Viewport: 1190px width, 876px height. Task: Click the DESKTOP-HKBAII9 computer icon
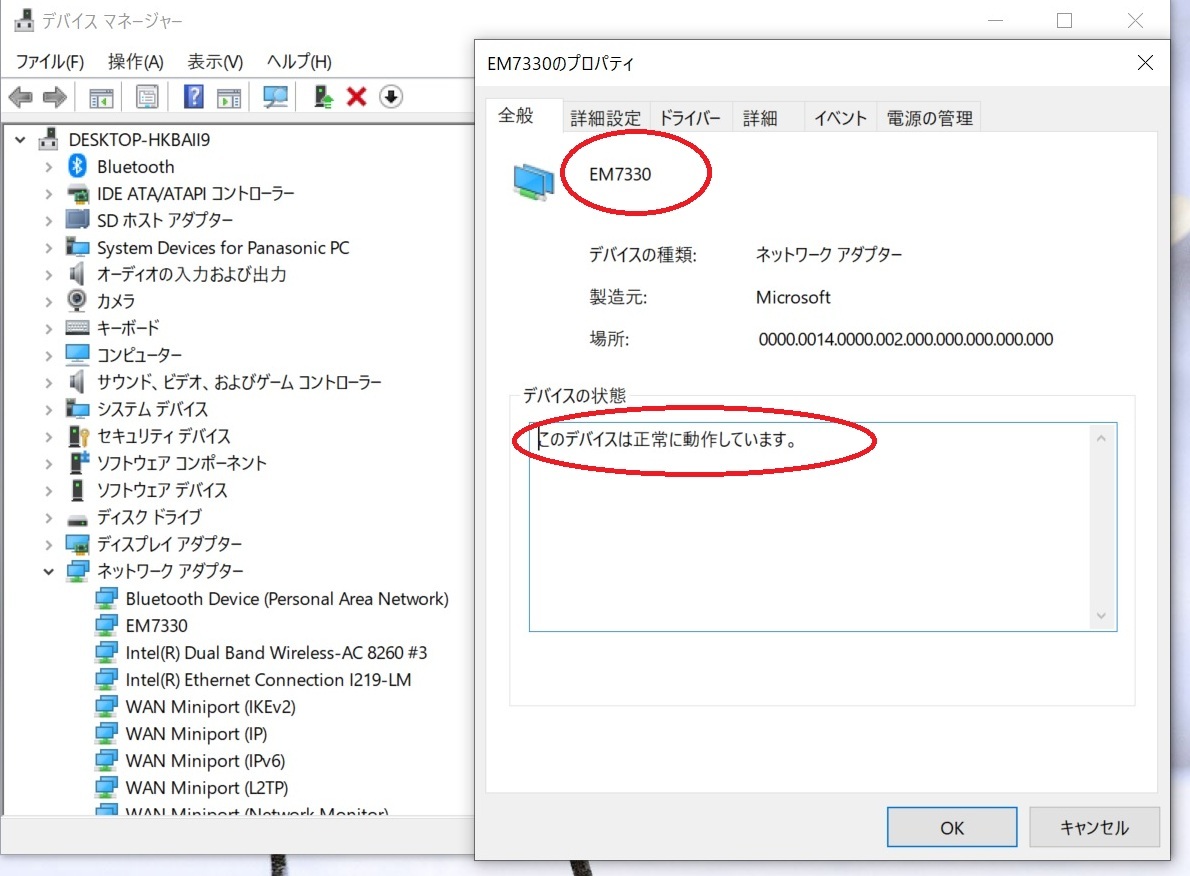click(49, 139)
